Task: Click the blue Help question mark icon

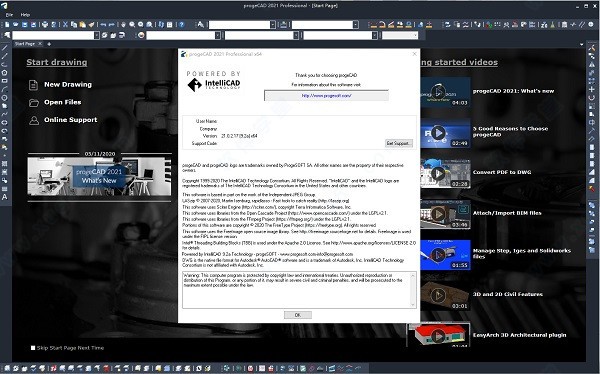Action: pyautogui.click(x=182, y=24)
